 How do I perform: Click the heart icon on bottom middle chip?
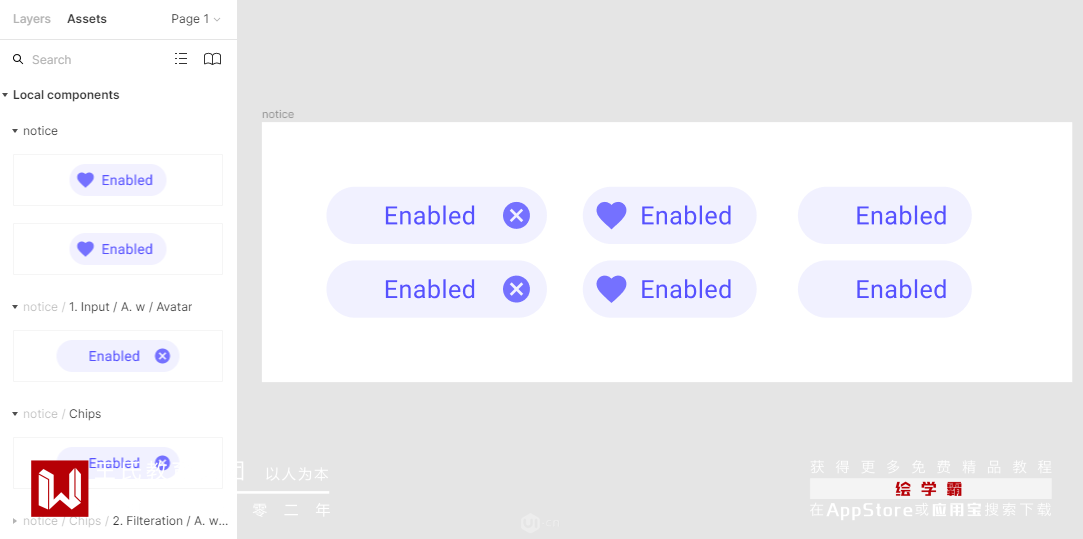[x=611, y=289]
